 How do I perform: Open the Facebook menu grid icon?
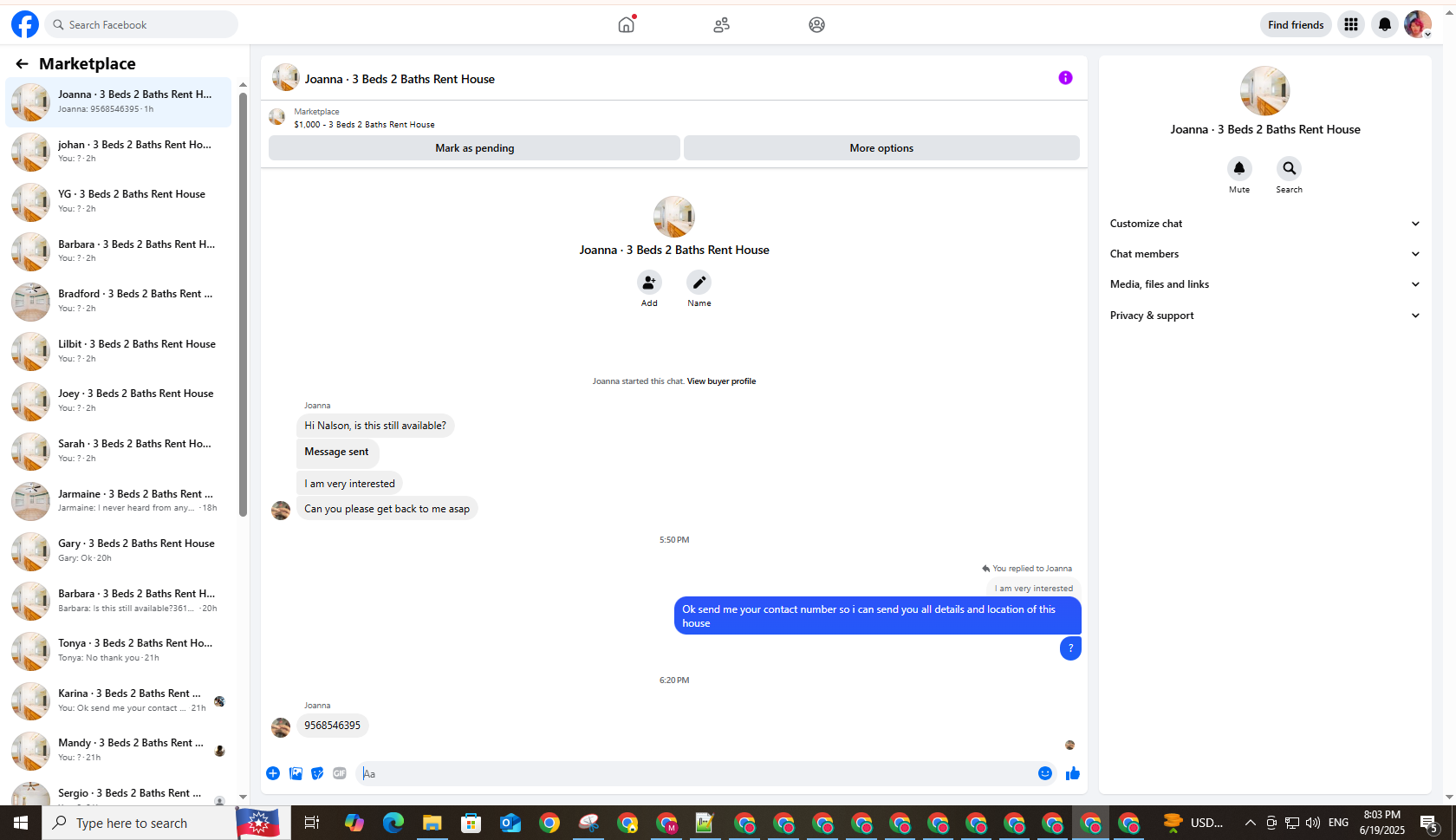coord(1351,24)
